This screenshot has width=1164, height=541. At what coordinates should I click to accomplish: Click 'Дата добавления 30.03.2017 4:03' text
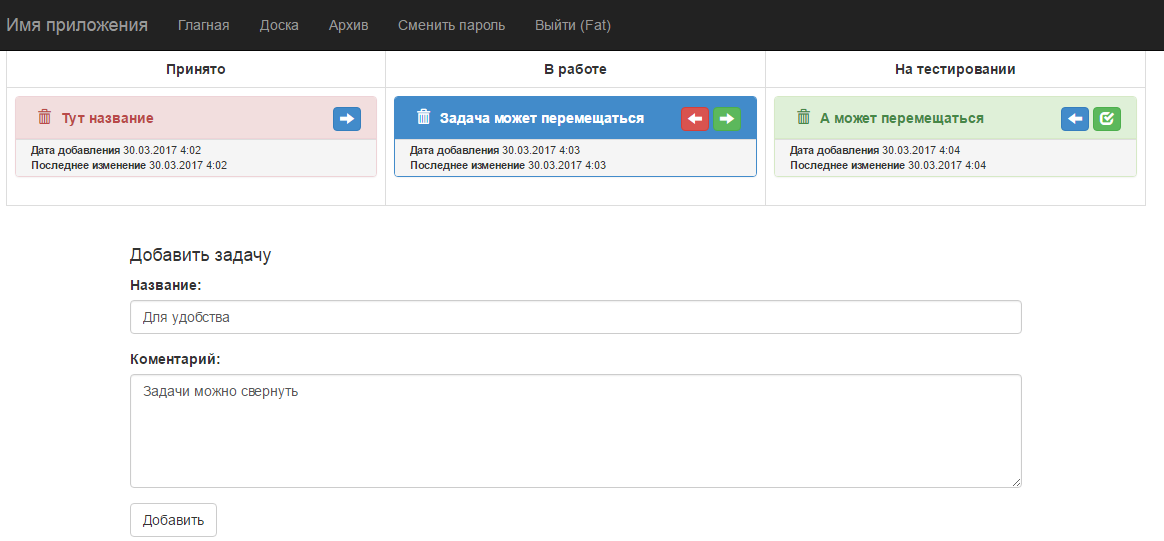pos(495,151)
